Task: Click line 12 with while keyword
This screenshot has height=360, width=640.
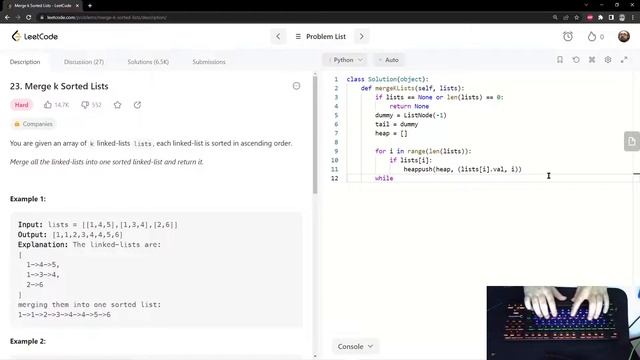Action: [384, 178]
